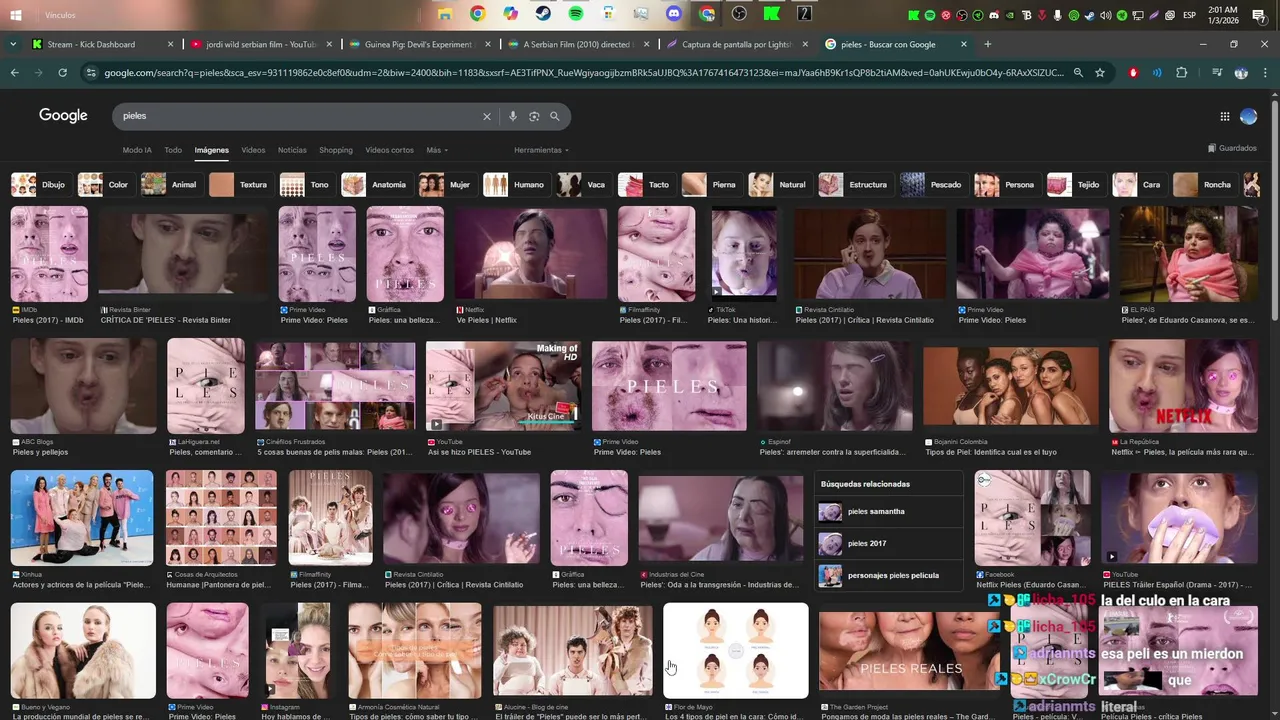
Task: Open related search pieles samantha
Action: (890, 512)
